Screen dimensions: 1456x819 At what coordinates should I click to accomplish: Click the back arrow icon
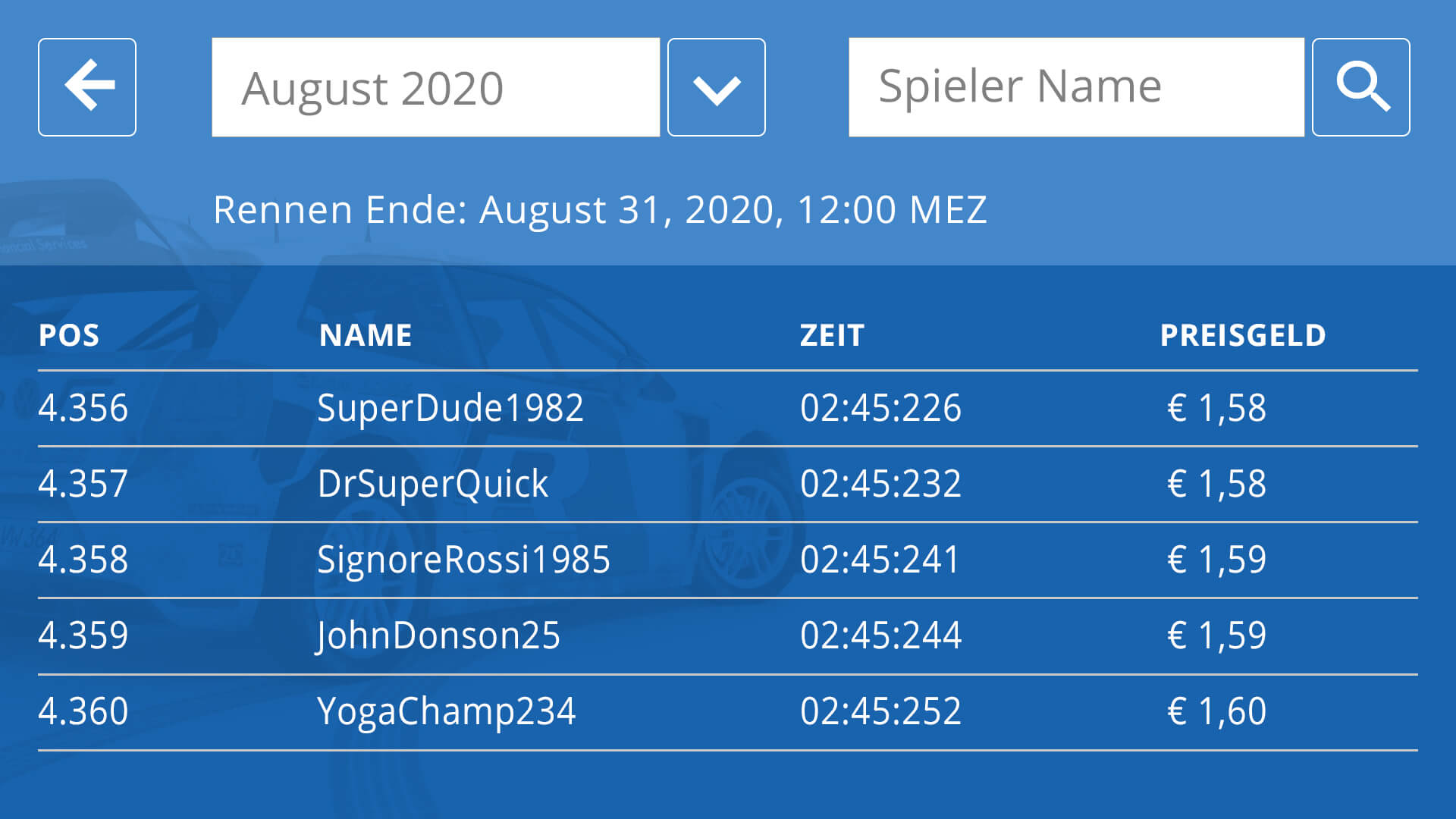(x=87, y=87)
